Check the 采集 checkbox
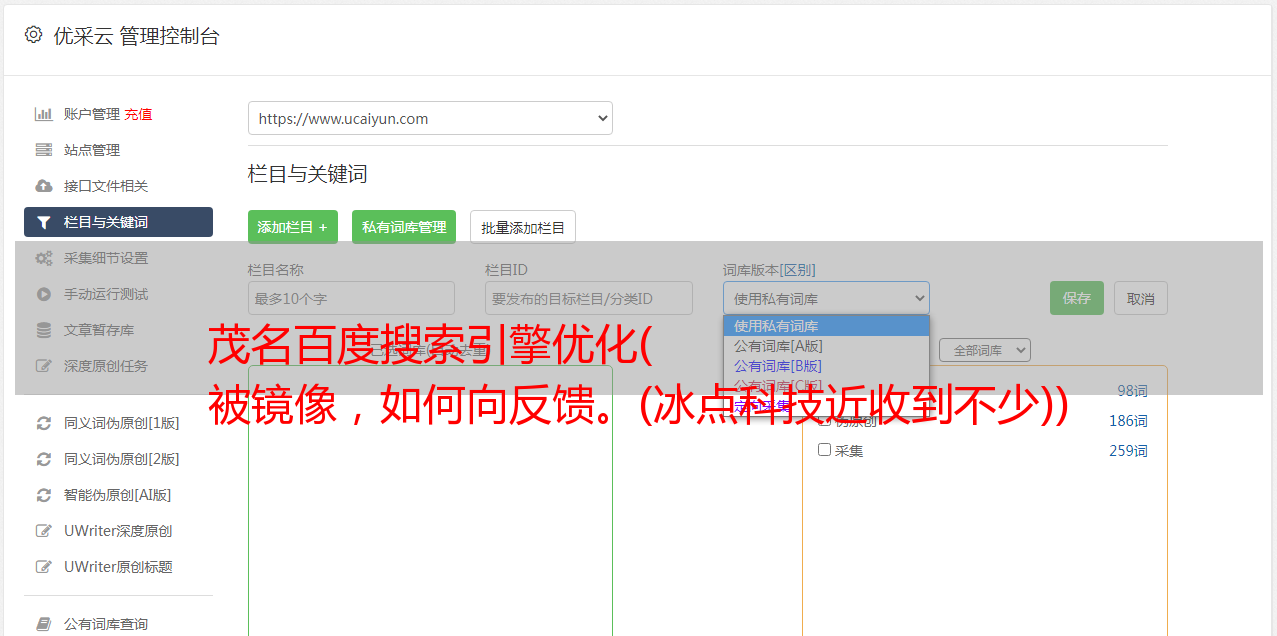 point(825,450)
